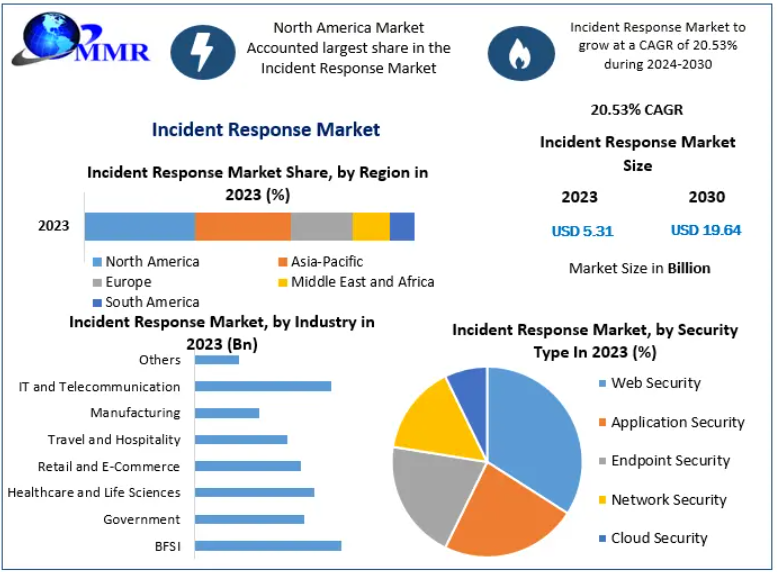Click the 20.53% CAGR text
The image size is (777, 572).
point(637,110)
